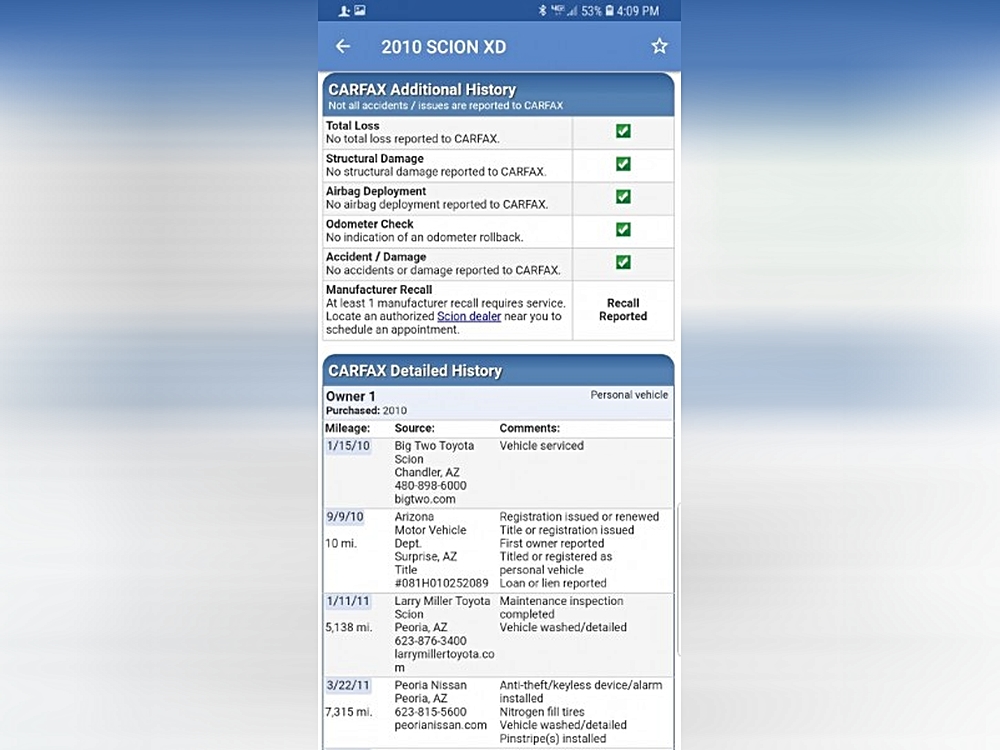Click the Accident / Damage green checkmark
This screenshot has width=1000, height=750.
click(x=623, y=262)
